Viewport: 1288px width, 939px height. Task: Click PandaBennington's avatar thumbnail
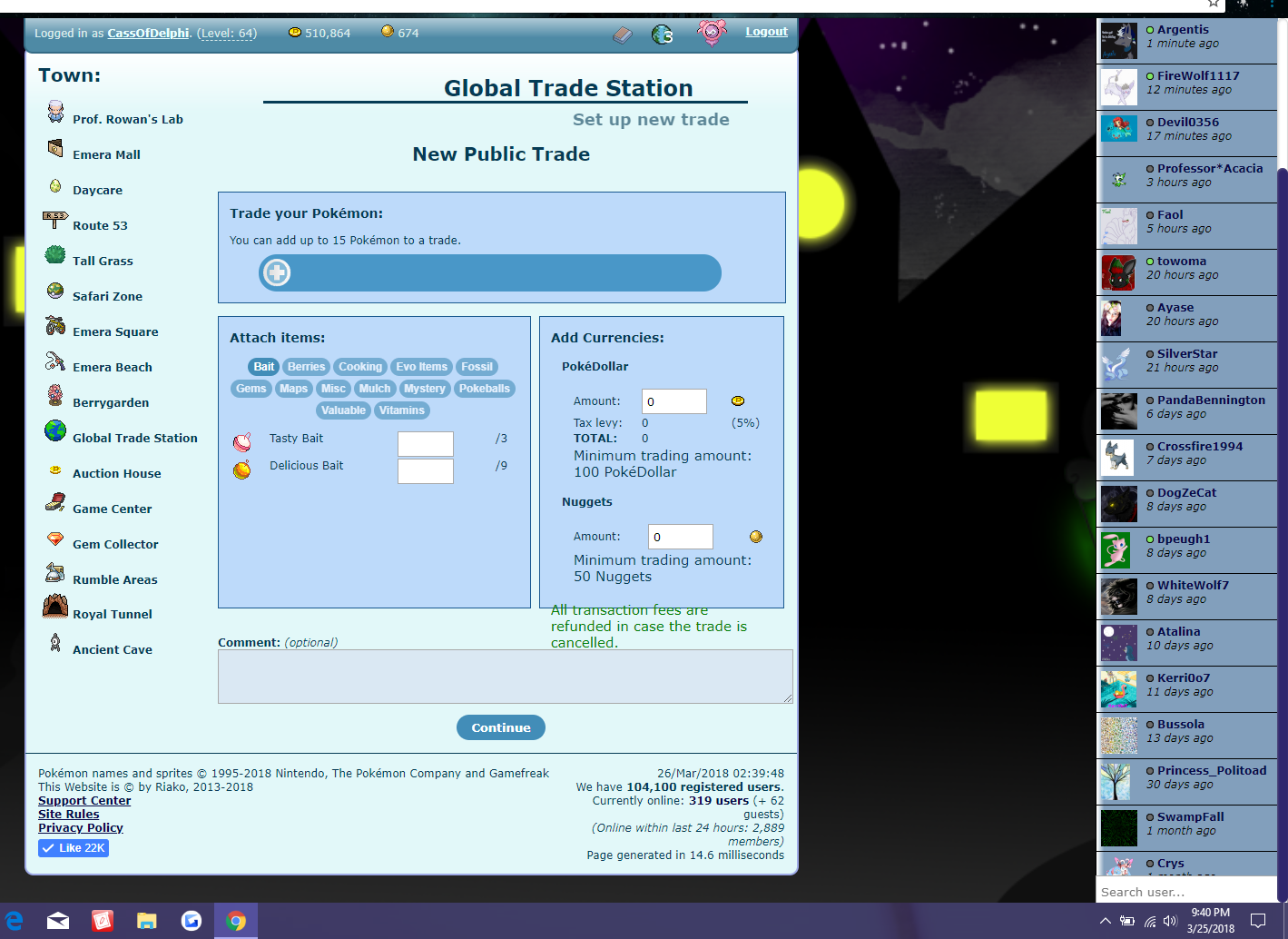click(1119, 411)
